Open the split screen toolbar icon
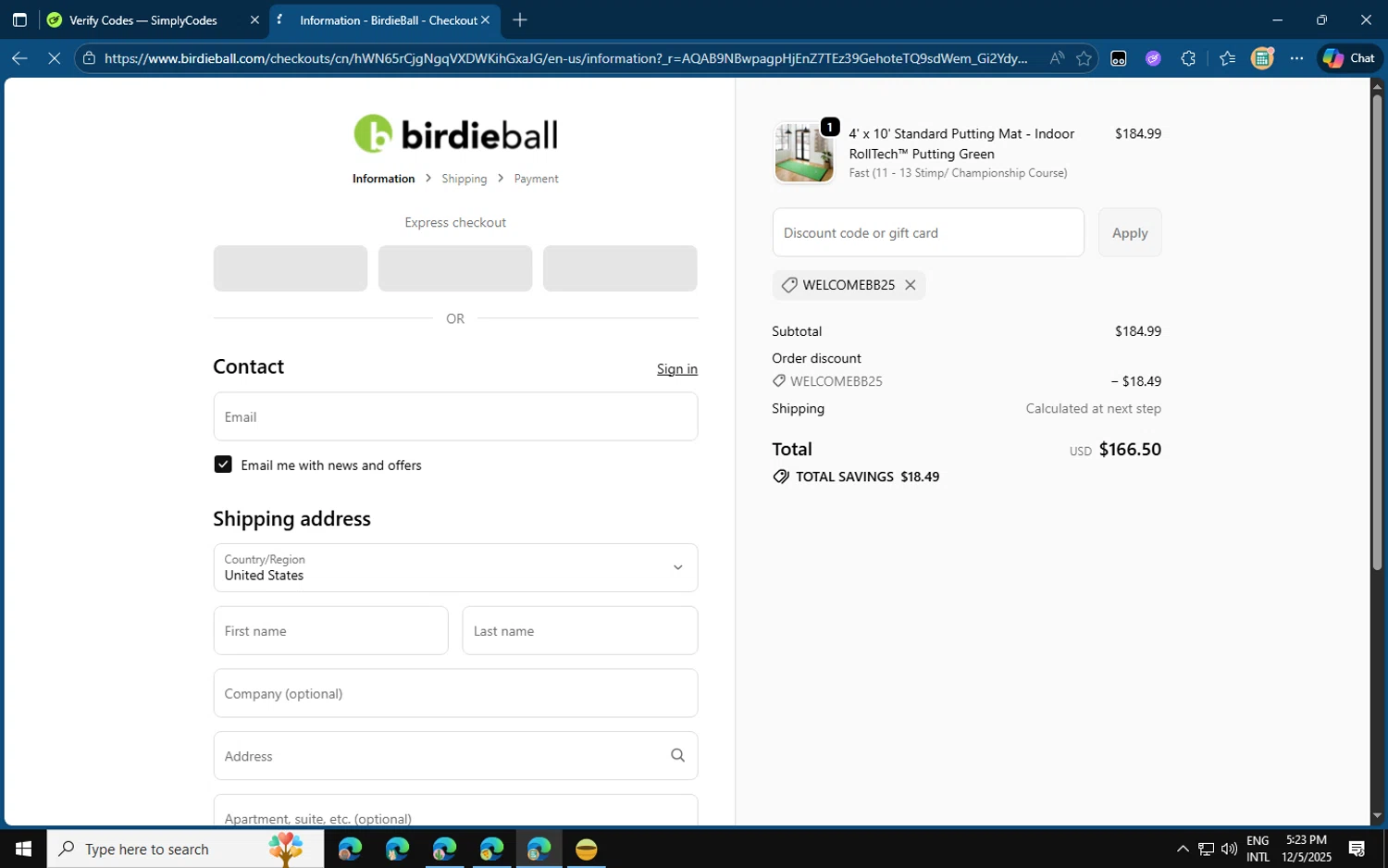Screen dimensions: 1388x868 pyautogui.click(x=1118, y=58)
